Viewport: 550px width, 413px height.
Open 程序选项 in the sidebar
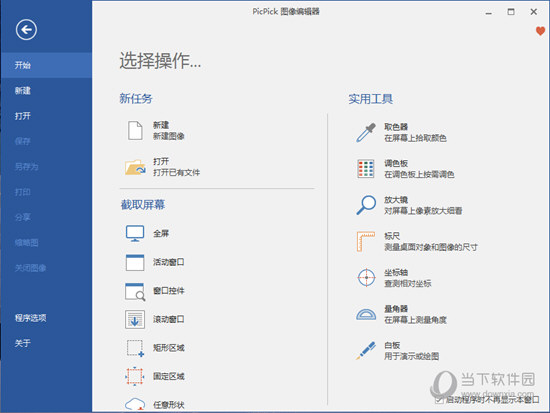click(46, 318)
